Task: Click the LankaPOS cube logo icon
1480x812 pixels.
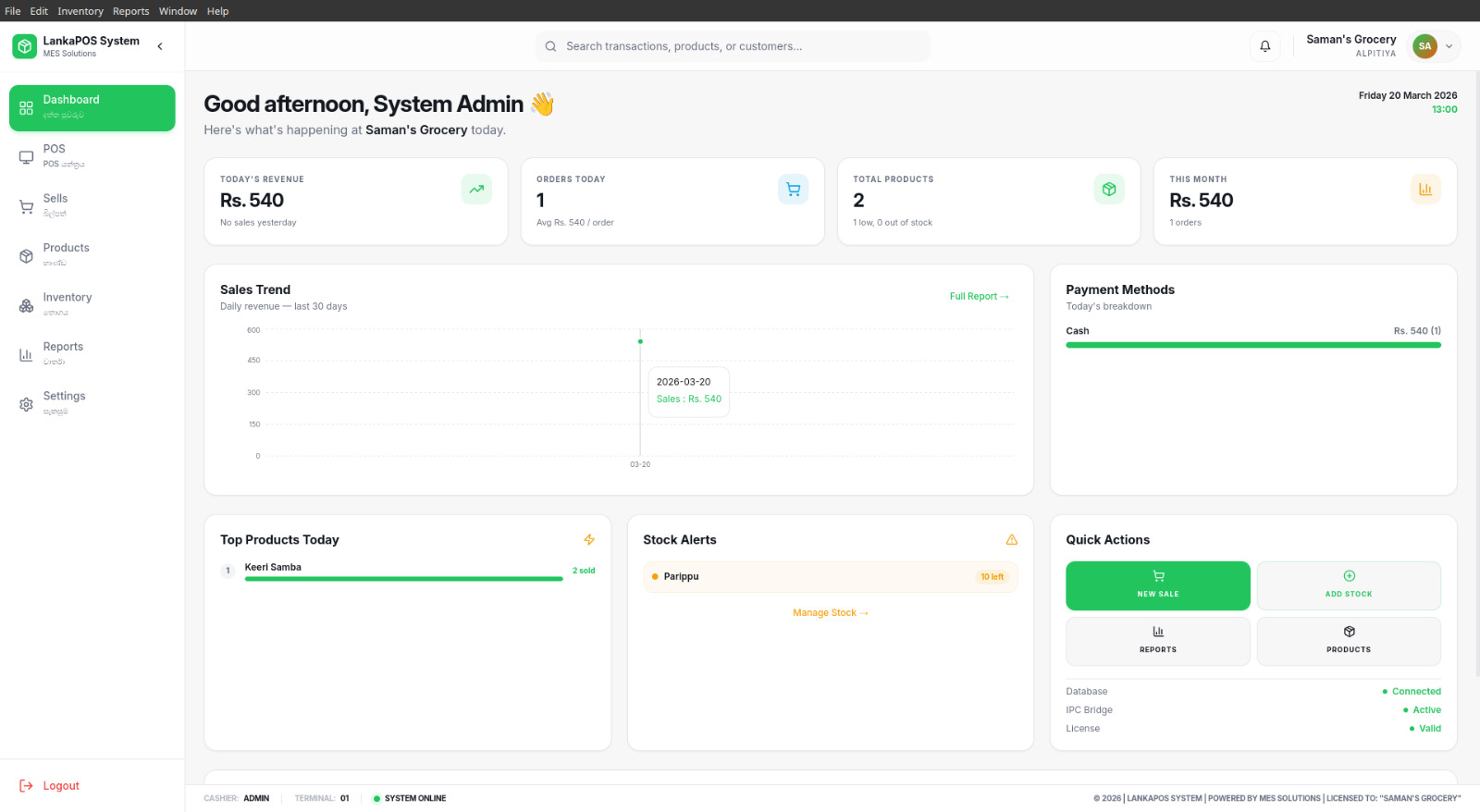Action: [25, 46]
